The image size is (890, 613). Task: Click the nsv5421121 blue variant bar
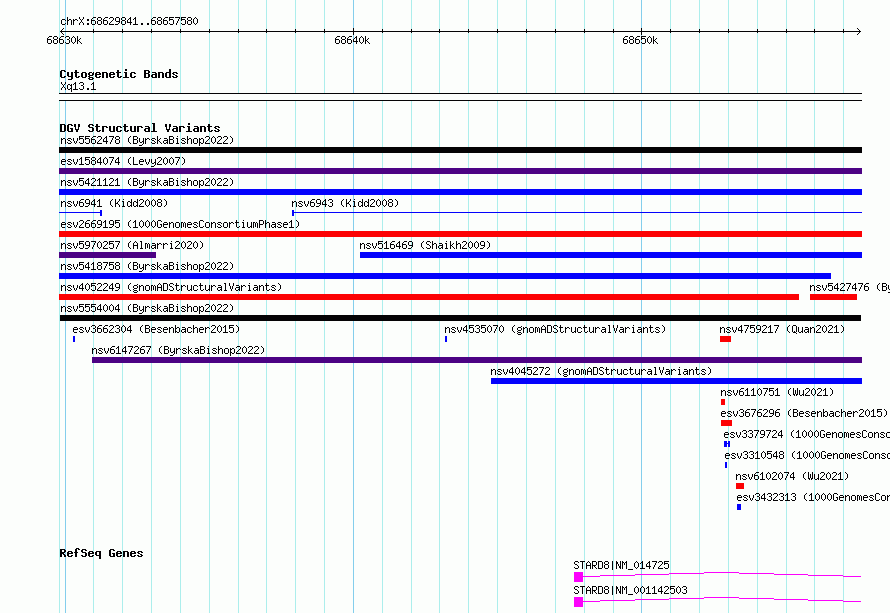[460, 192]
